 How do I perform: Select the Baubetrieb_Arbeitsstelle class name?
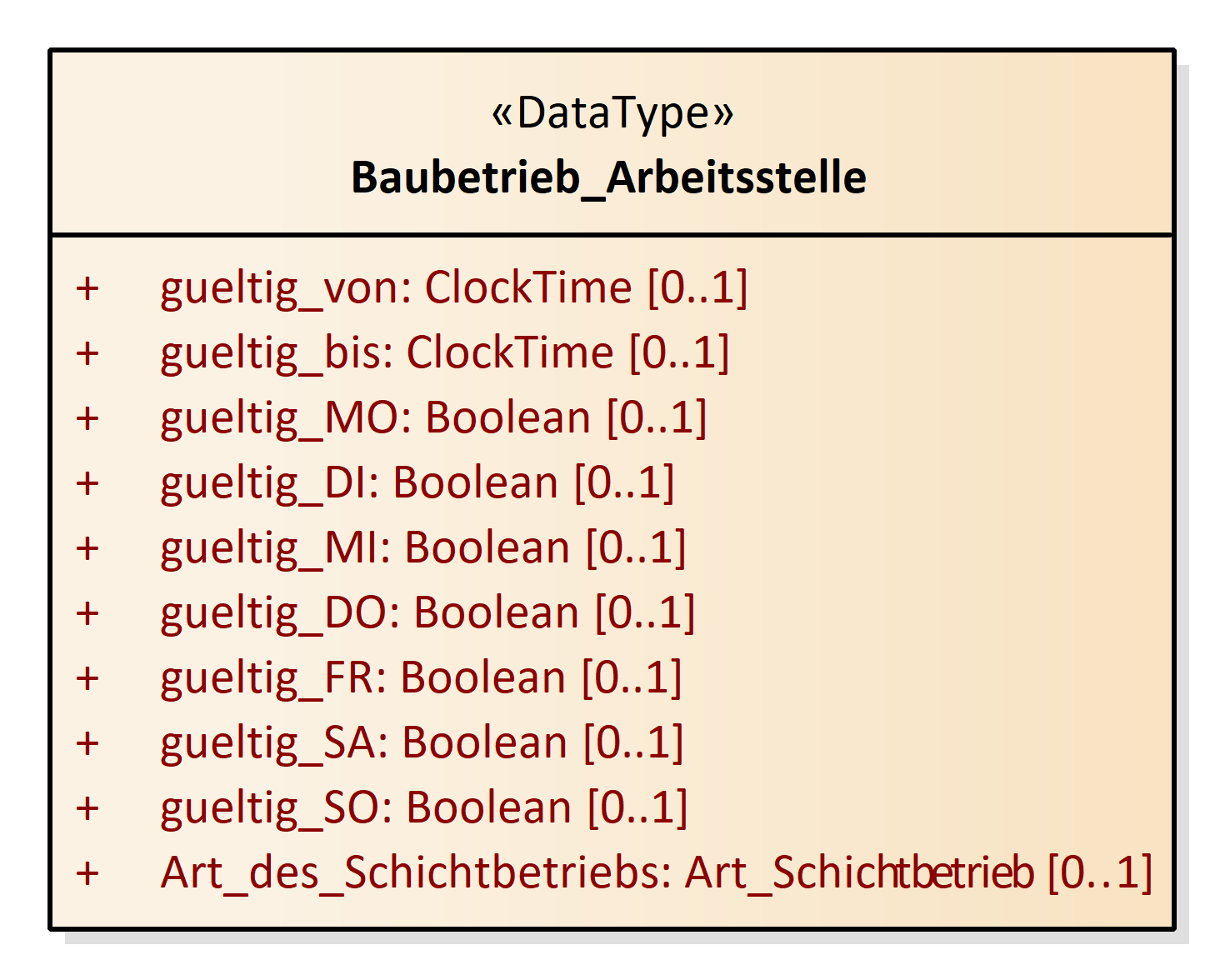coord(609,177)
